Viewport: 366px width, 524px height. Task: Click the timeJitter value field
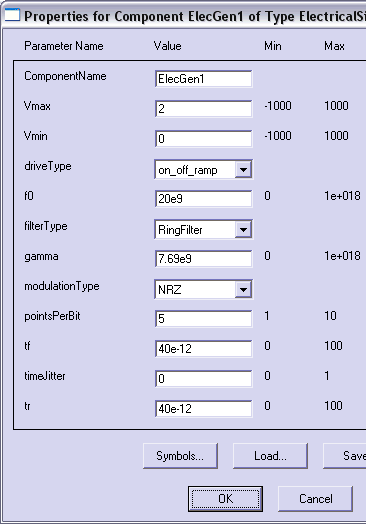coord(204,379)
